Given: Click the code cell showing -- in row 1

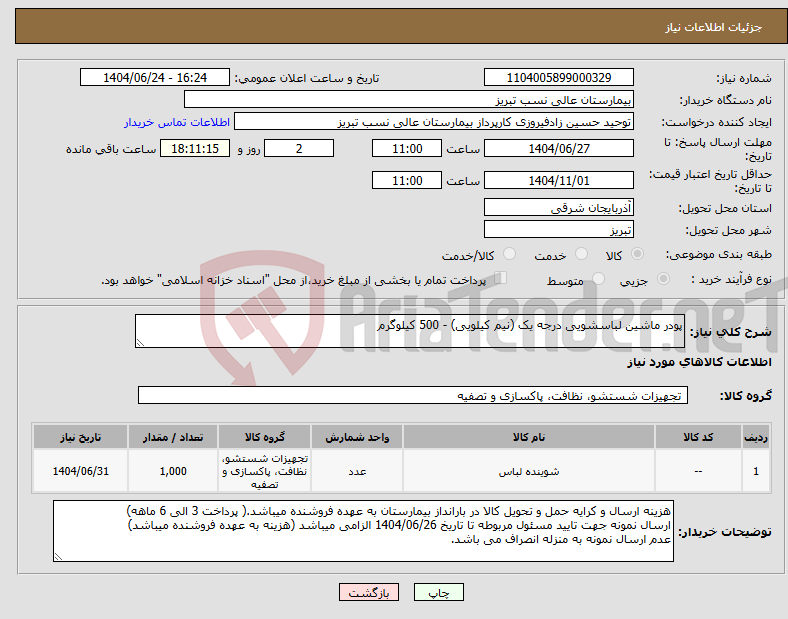Looking at the screenshot, I should click(698, 471).
